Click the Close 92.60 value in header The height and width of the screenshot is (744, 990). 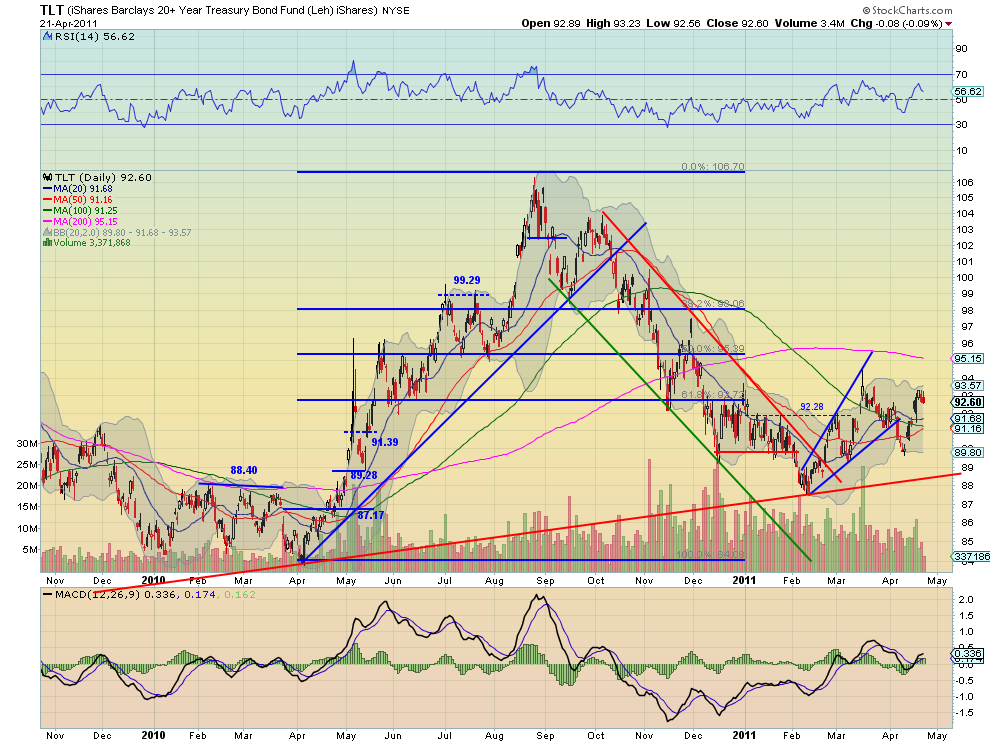point(737,23)
